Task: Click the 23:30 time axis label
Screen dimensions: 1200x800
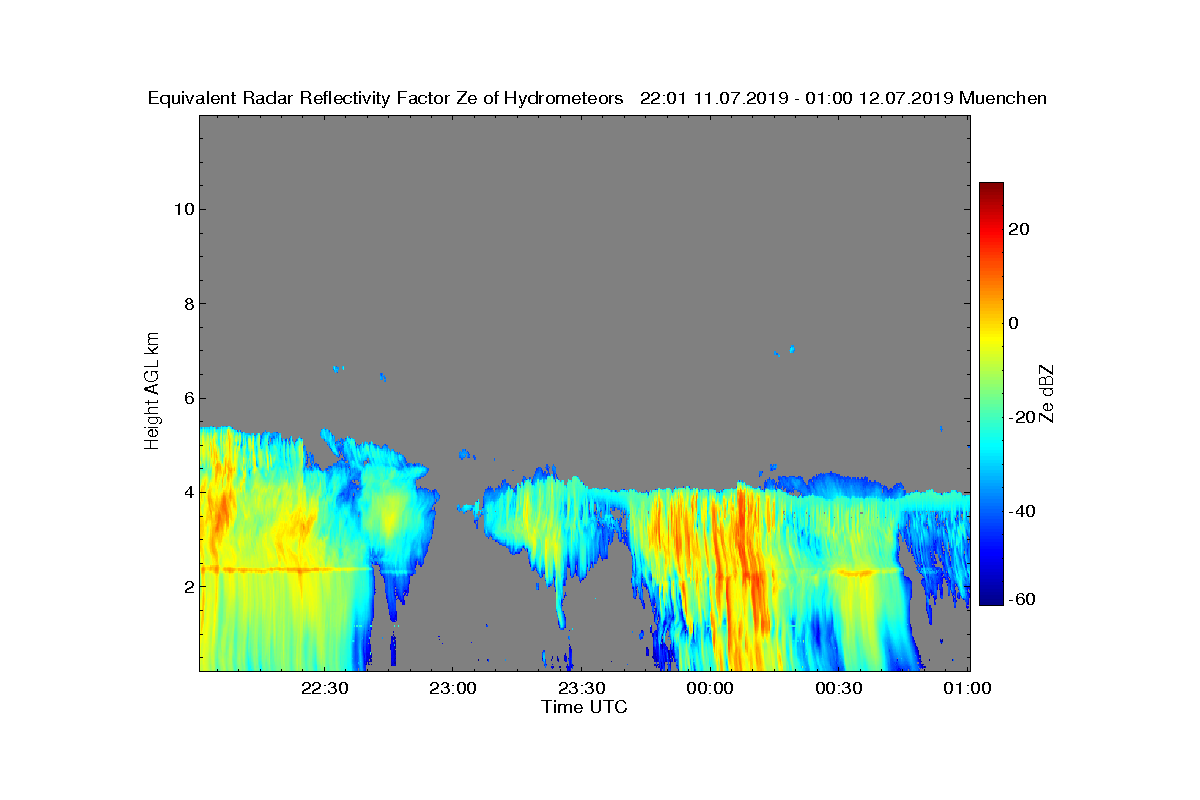Action: pos(582,689)
